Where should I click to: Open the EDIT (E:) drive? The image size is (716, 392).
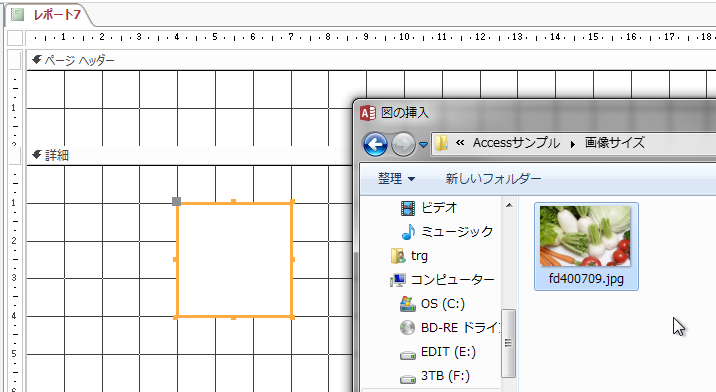[x=448, y=352]
